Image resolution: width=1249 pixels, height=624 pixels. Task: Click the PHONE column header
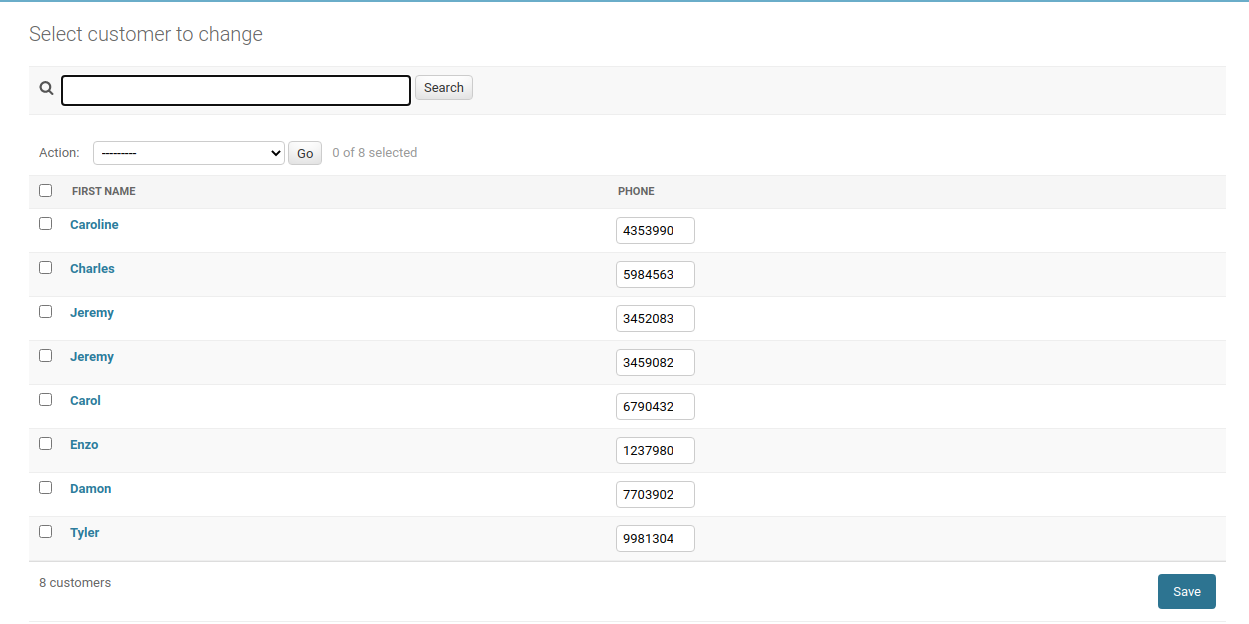point(636,191)
